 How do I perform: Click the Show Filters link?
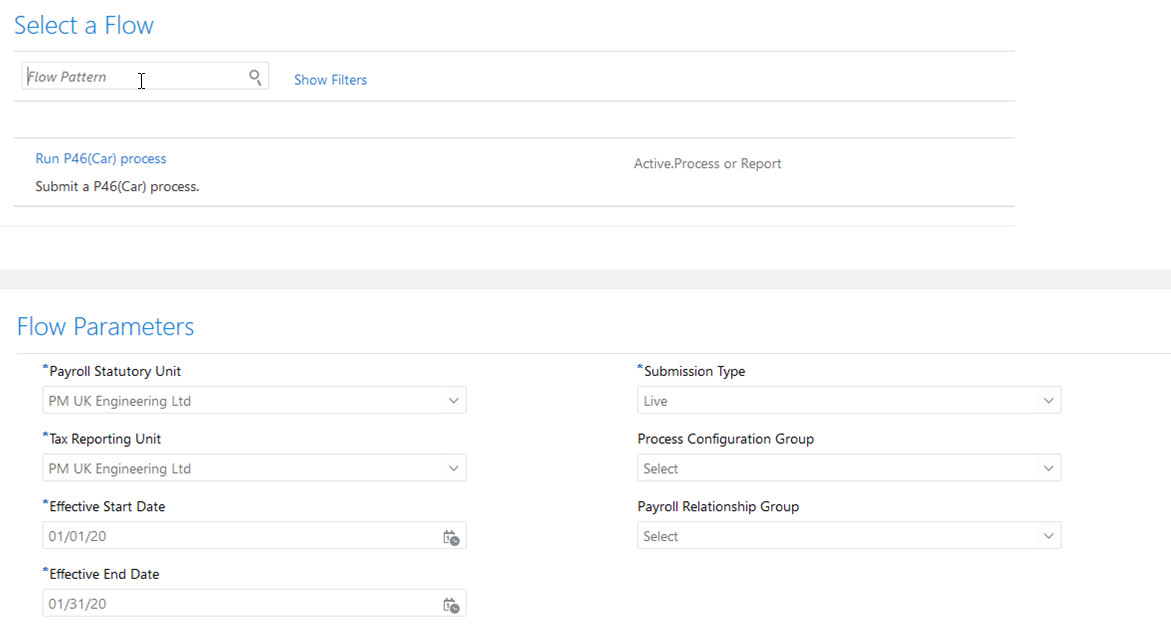coord(330,80)
